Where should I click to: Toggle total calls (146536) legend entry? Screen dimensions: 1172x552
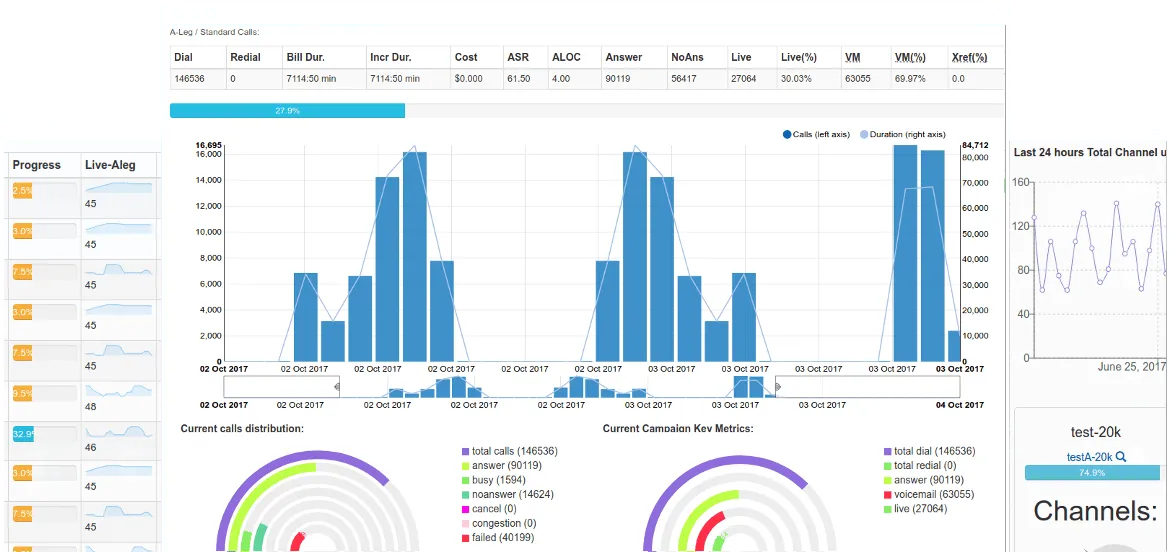[510, 451]
